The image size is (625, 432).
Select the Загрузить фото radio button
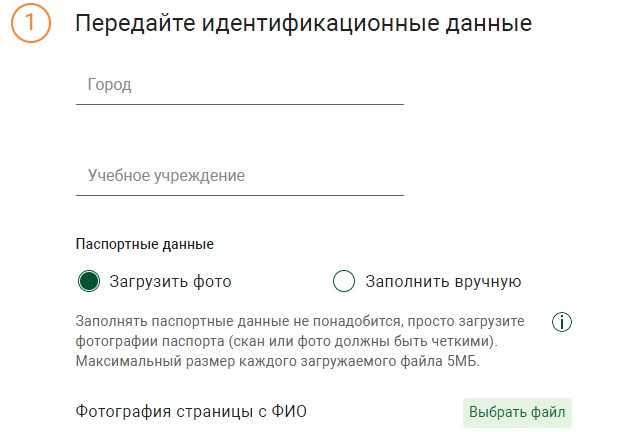[88, 281]
